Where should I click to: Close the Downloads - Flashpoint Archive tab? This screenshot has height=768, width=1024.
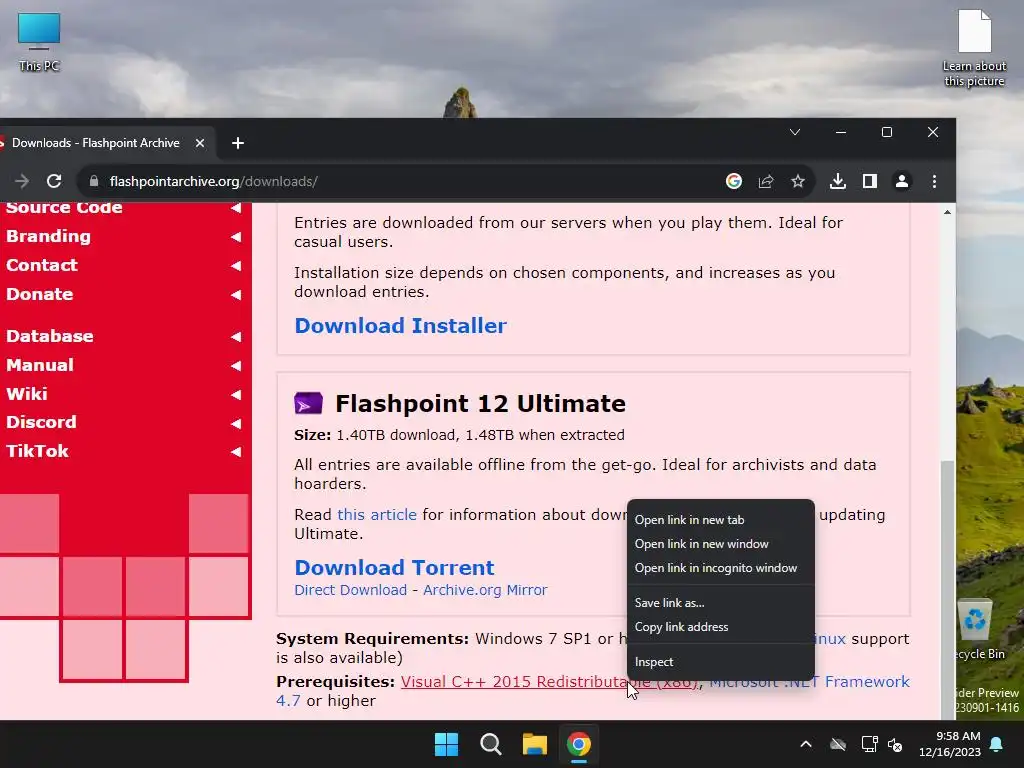(x=200, y=143)
